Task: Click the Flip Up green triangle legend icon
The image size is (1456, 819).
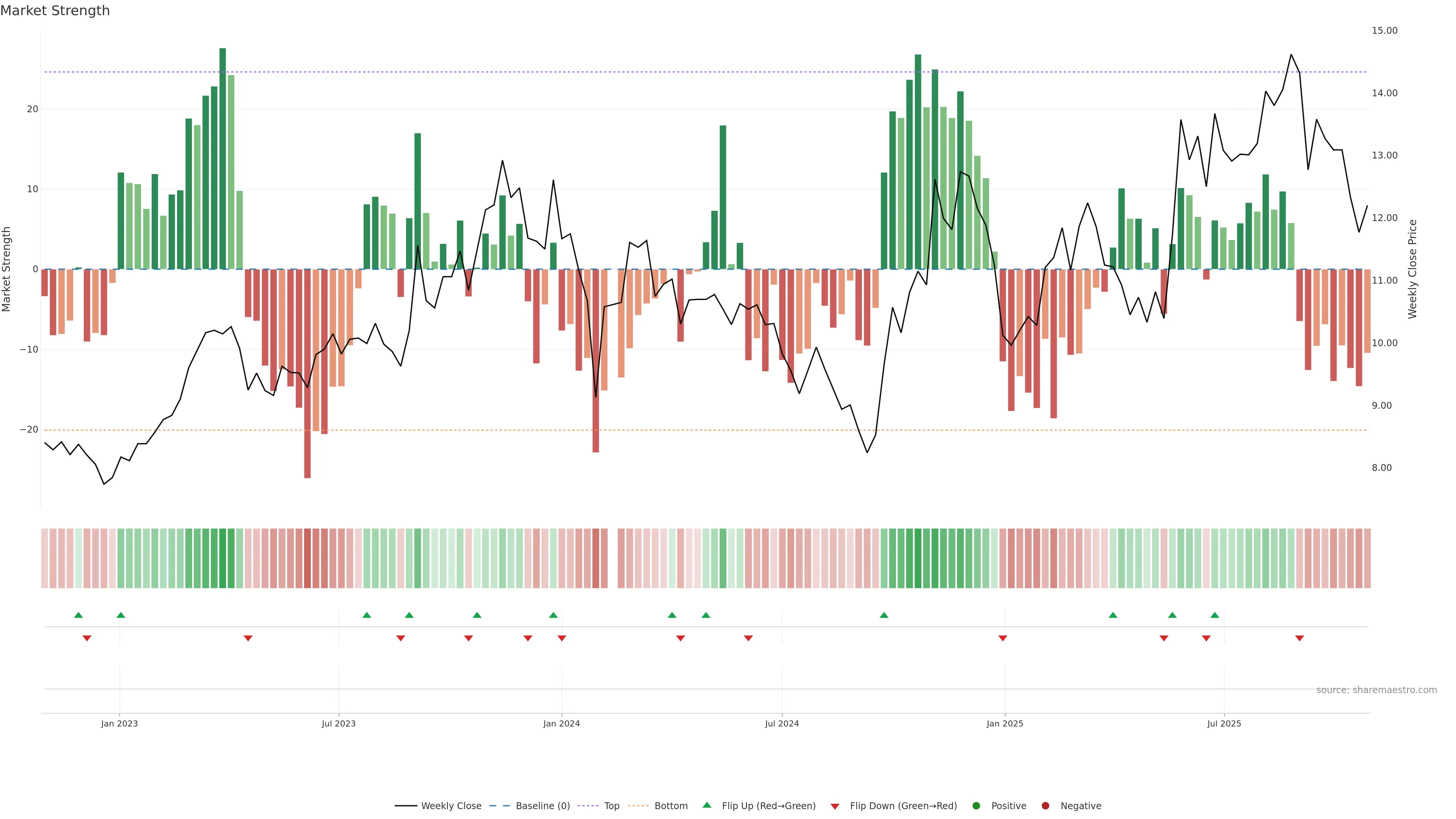Action: click(706, 805)
